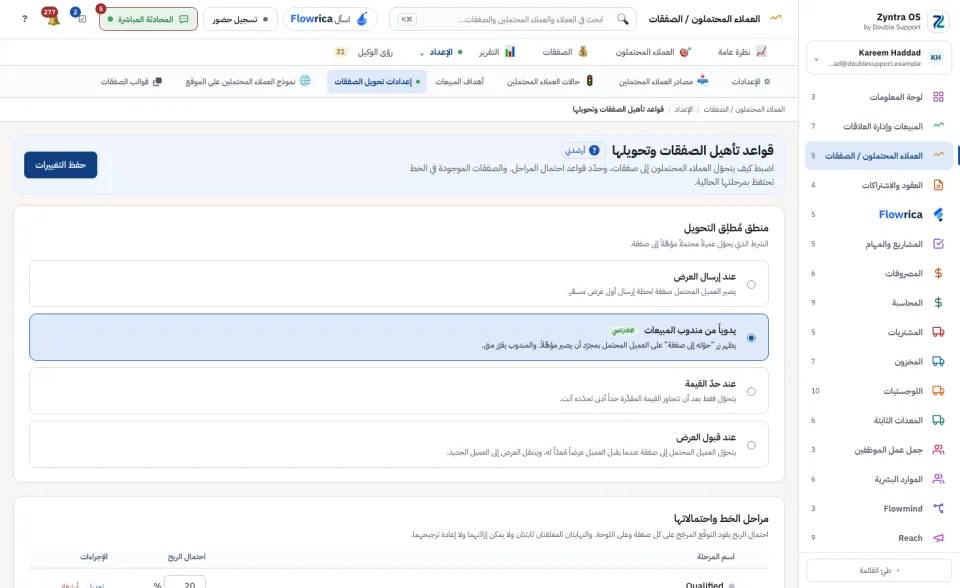
Task: Click the اسأل Flowrica button
Action: tap(329, 19)
